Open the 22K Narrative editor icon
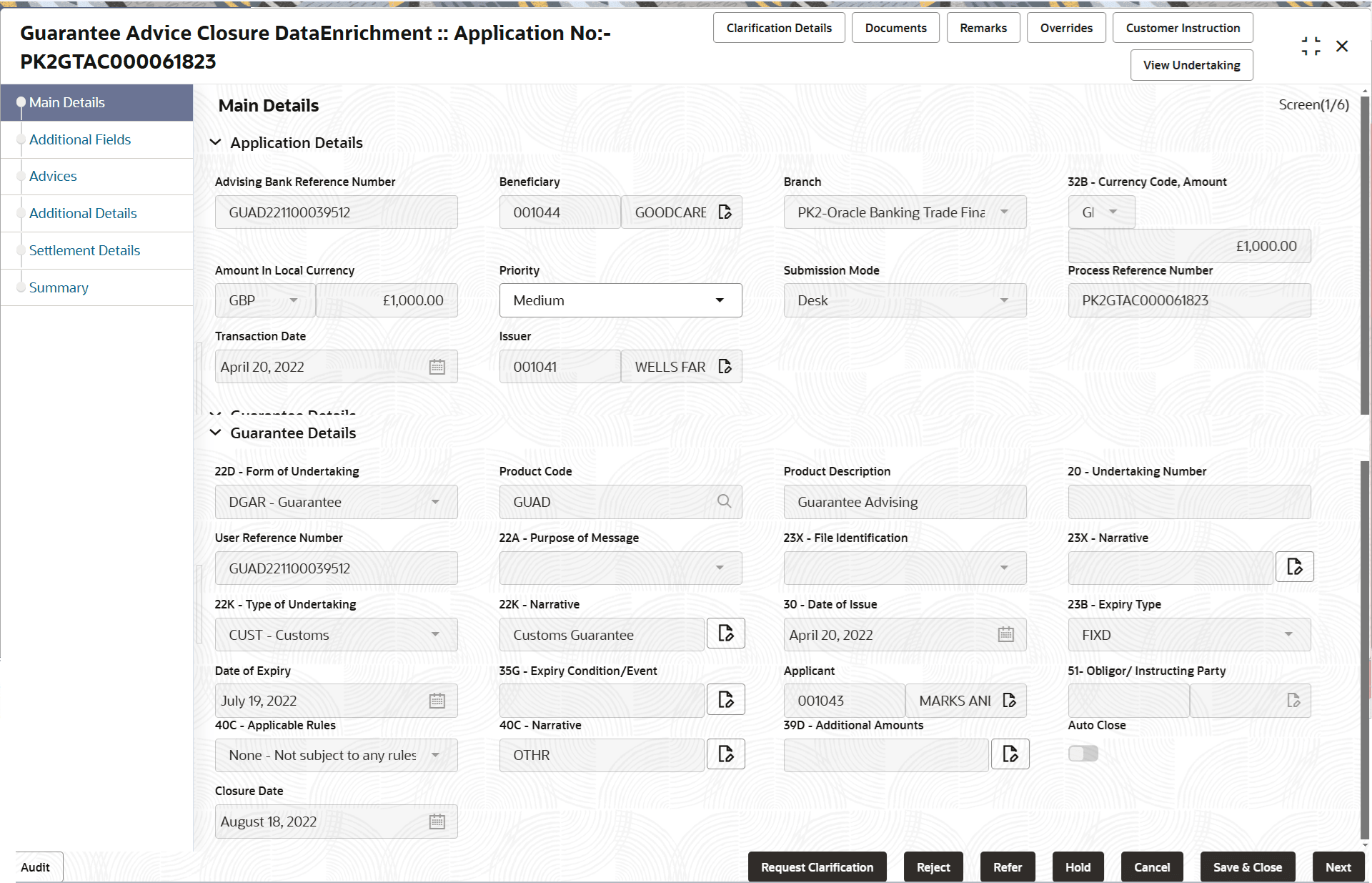The height and width of the screenshot is (883, 1372). [725, 633]
